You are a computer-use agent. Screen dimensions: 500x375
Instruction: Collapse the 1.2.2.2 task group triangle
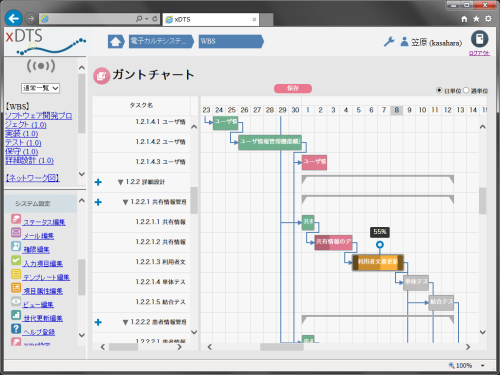click(x=125, y=322)
